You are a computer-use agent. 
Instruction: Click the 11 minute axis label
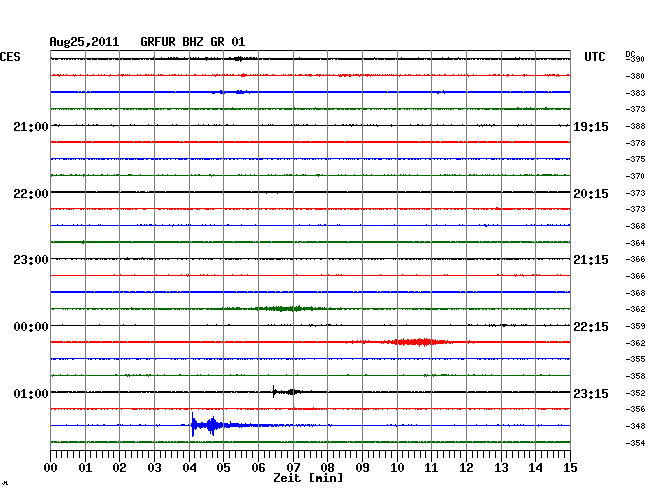coord(431,468)
